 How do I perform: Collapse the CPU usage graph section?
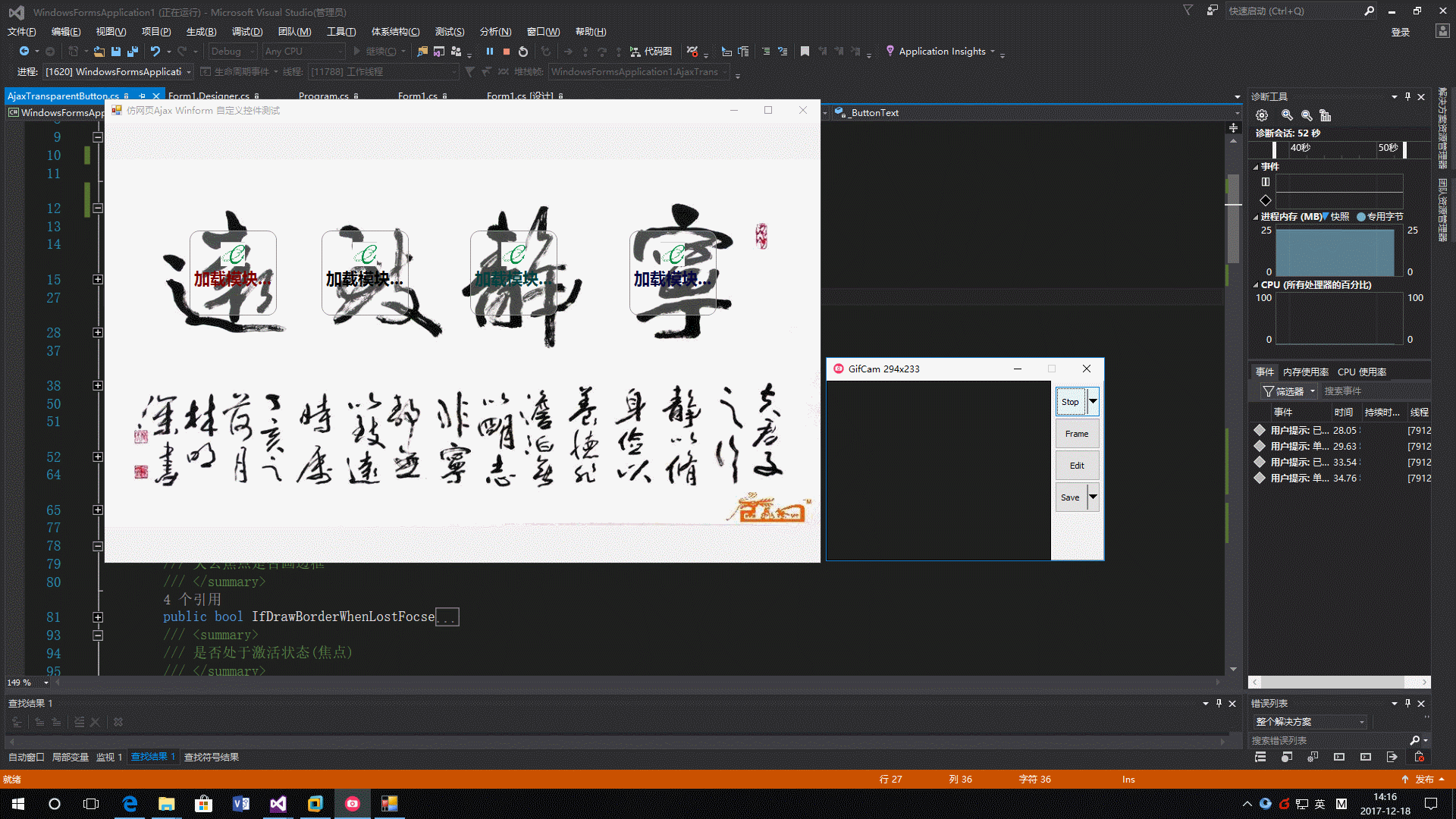(1255, 285)
